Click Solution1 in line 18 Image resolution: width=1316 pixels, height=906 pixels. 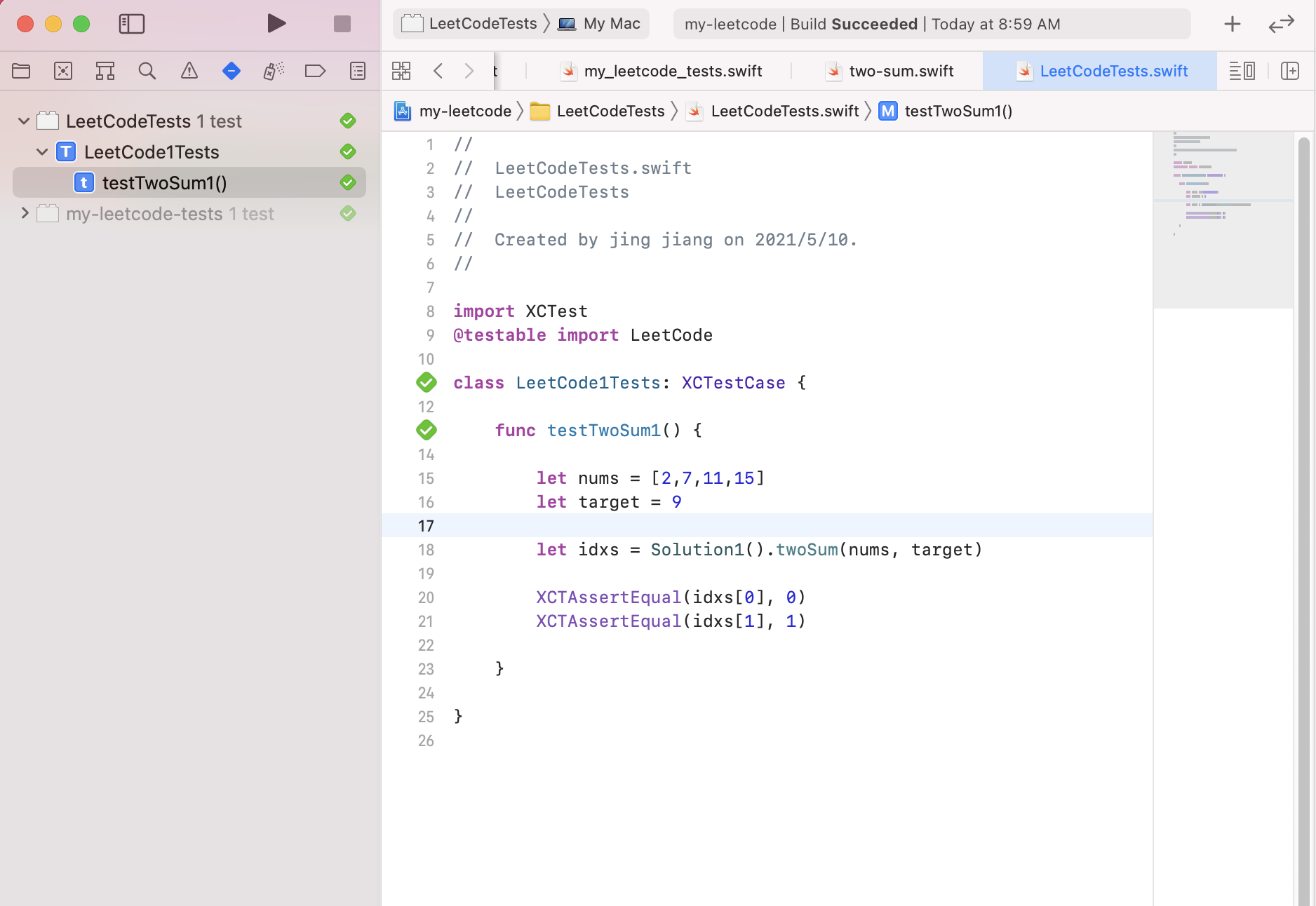tap(697, 550)
